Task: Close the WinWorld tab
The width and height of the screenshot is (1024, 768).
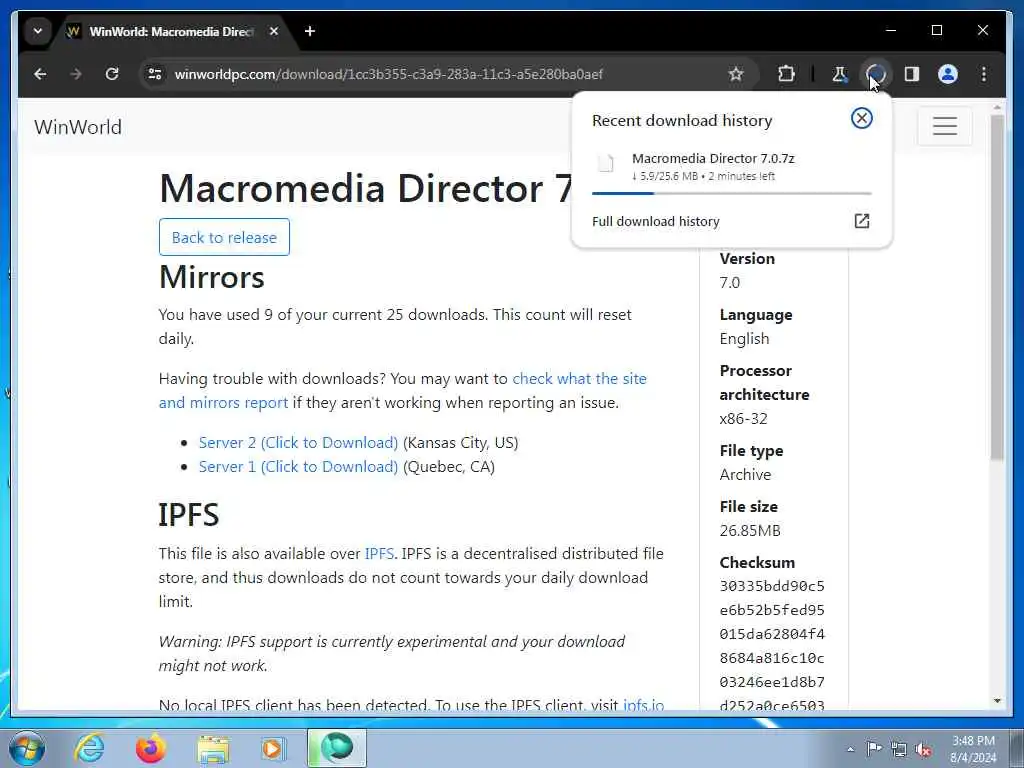Action: (x=274, y=31)
